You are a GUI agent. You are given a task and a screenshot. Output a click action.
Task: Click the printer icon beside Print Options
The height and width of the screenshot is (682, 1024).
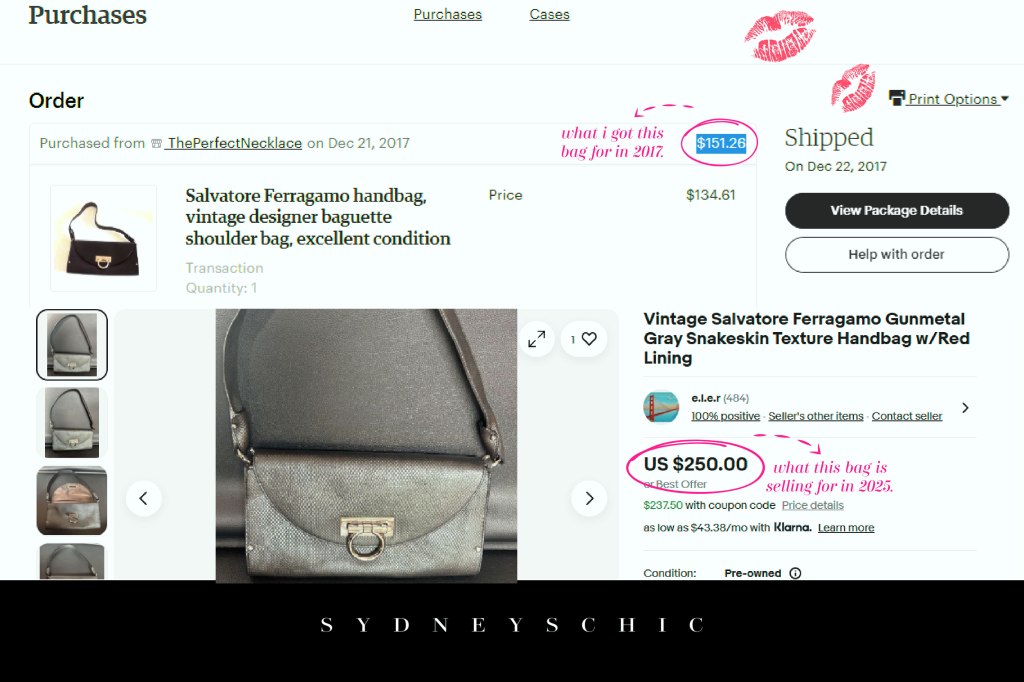click(x=897, y=98)
